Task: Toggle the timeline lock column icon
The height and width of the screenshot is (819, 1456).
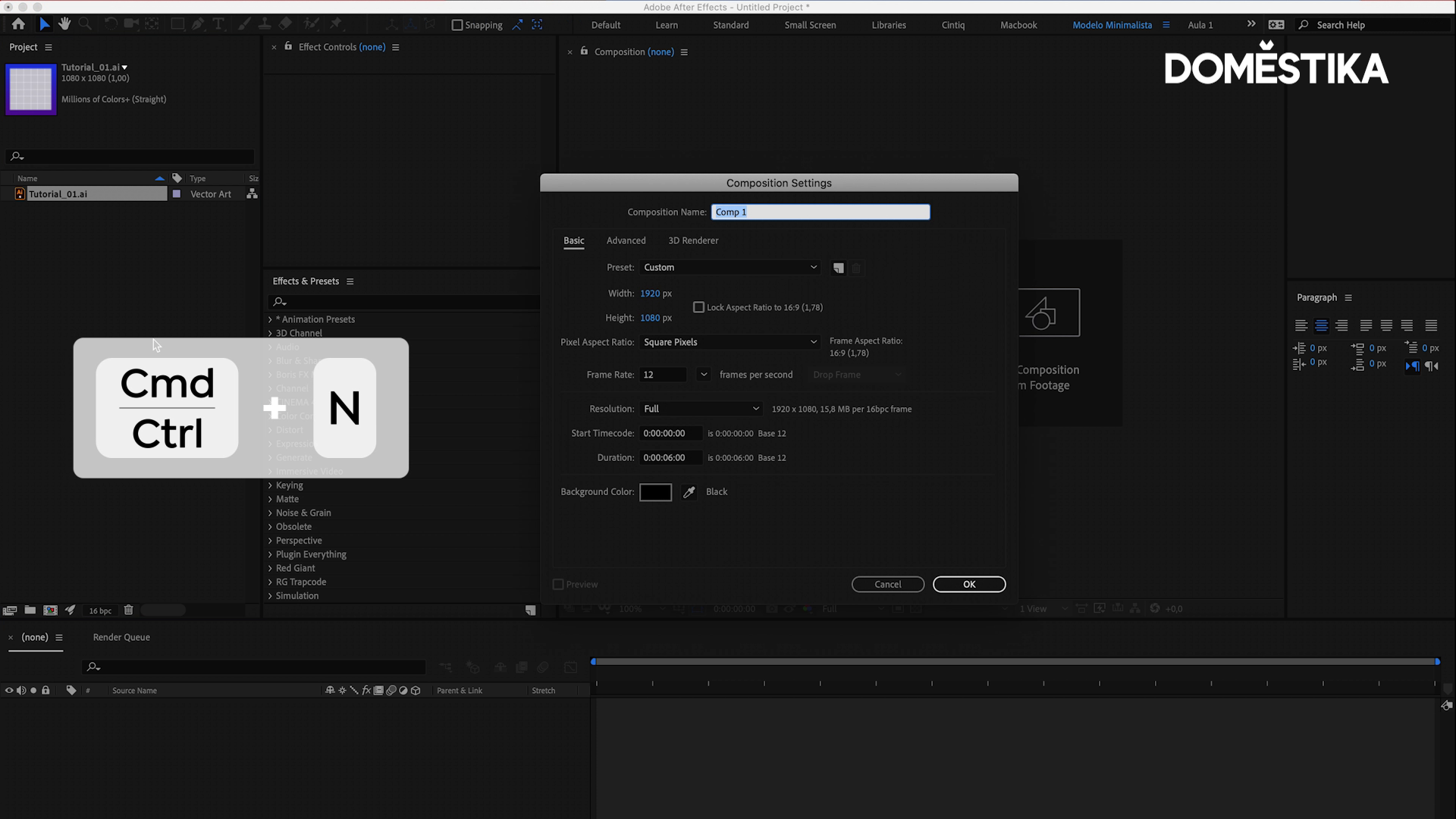Action: tap(45, 691)
